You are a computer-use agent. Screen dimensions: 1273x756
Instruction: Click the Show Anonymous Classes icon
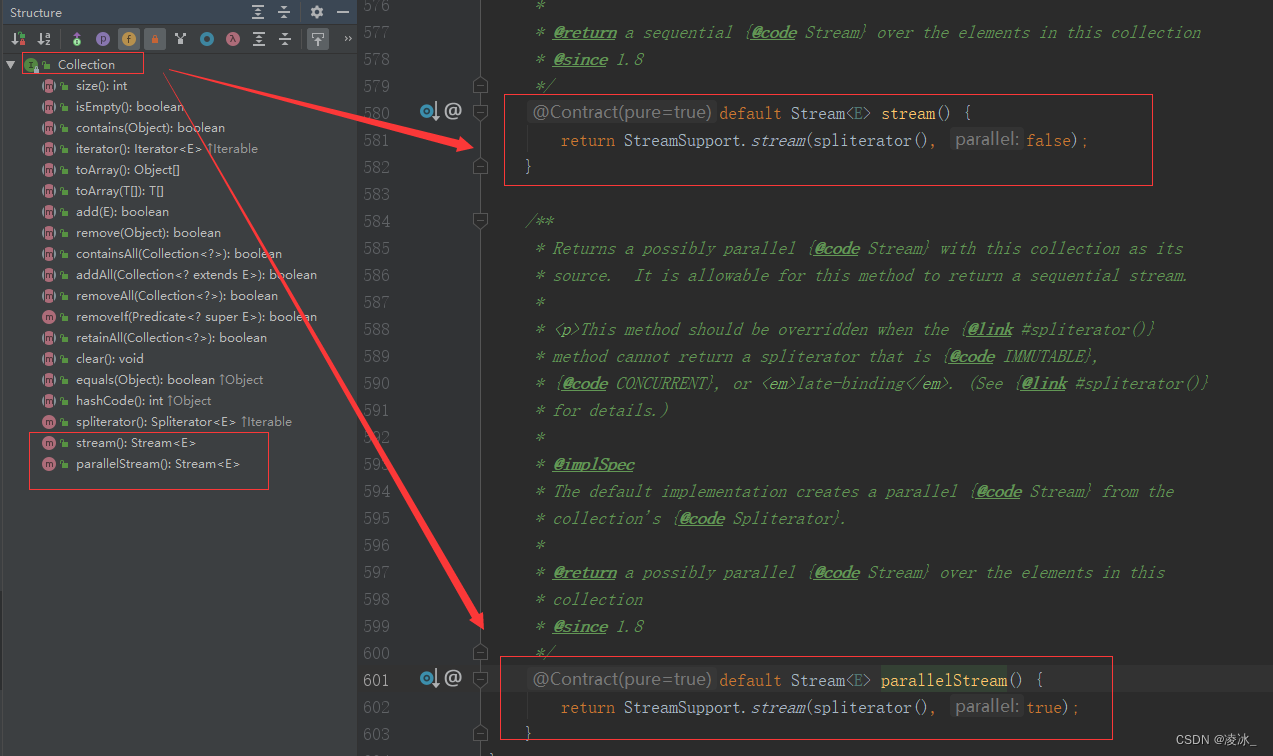[181, 38]
